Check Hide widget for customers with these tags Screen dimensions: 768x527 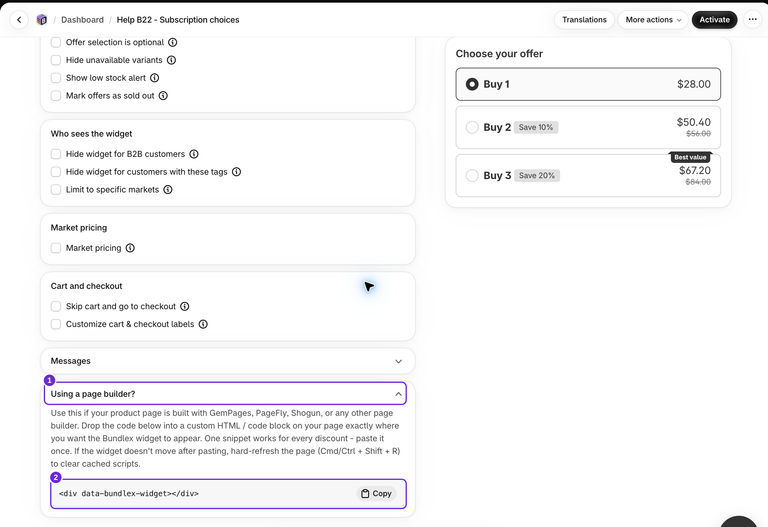(x=56, y=172)
